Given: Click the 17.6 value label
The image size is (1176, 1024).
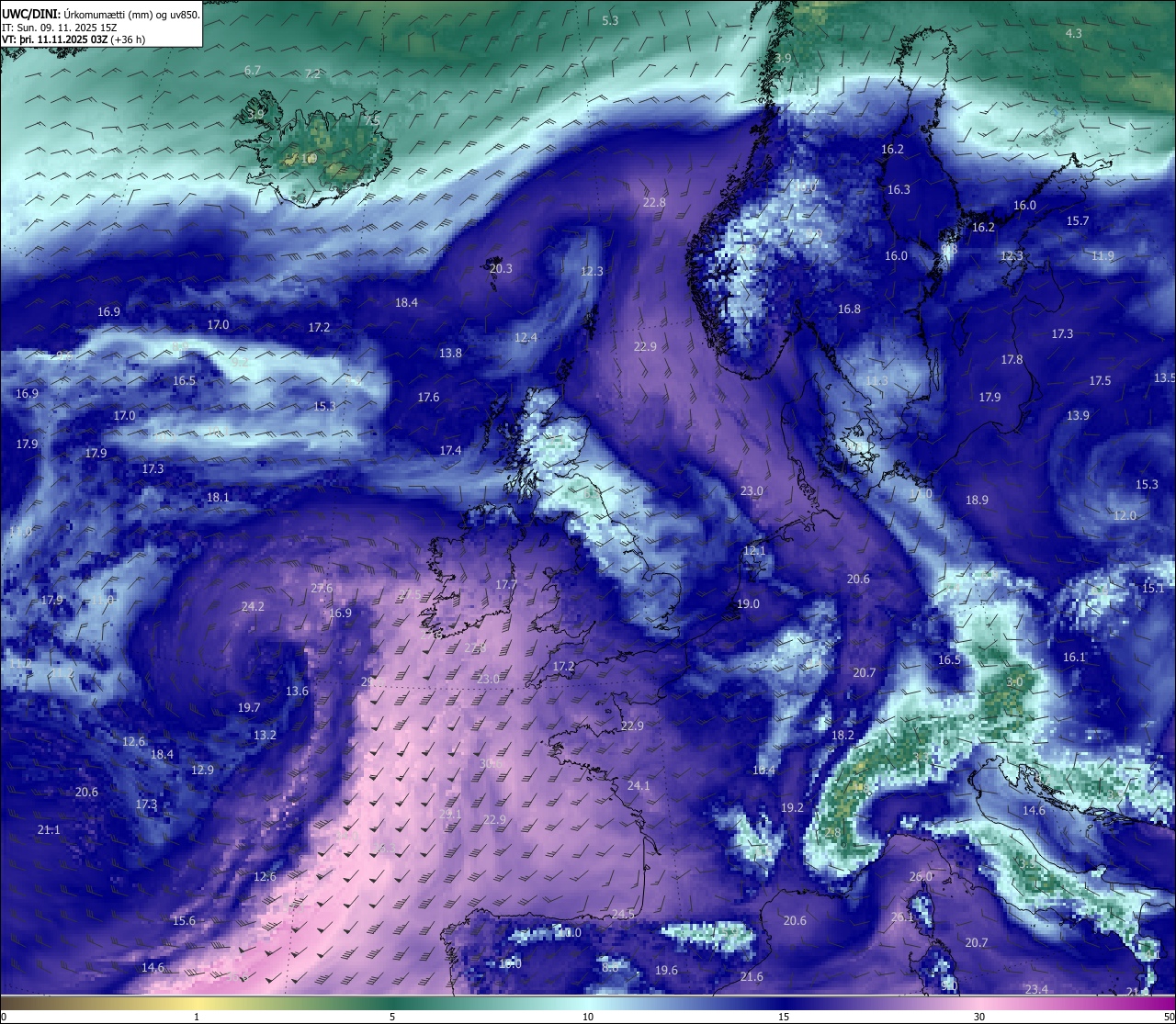Looking at the screenshot, I should 428,397.
